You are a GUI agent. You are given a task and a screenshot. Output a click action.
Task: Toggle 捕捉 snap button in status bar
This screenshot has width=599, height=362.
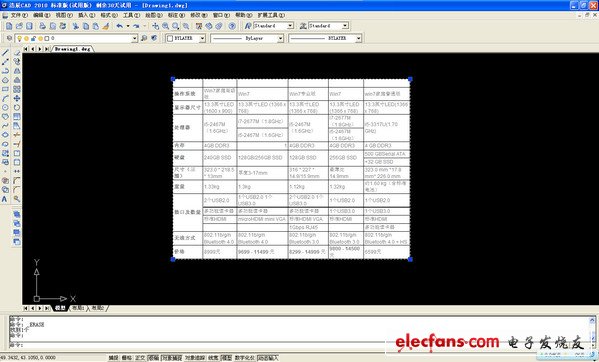click(x=113, y=358)
